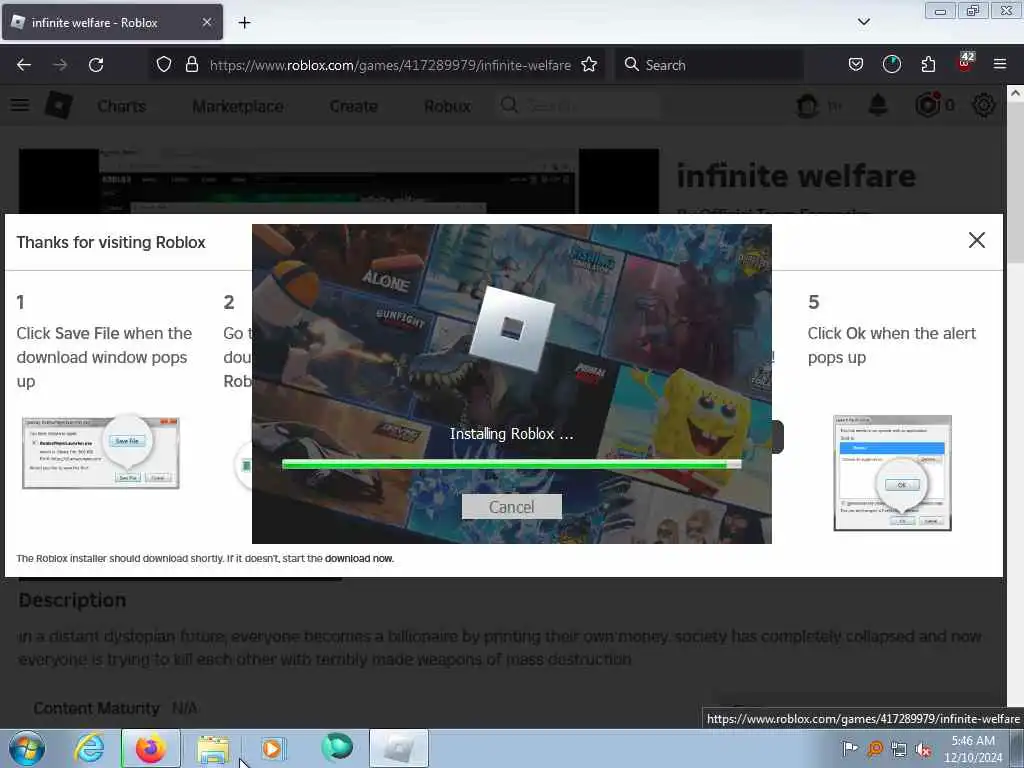Open the Extensions puzzle icon
Viewport: 1024px width, 768px height.
(x=928, y=65)
